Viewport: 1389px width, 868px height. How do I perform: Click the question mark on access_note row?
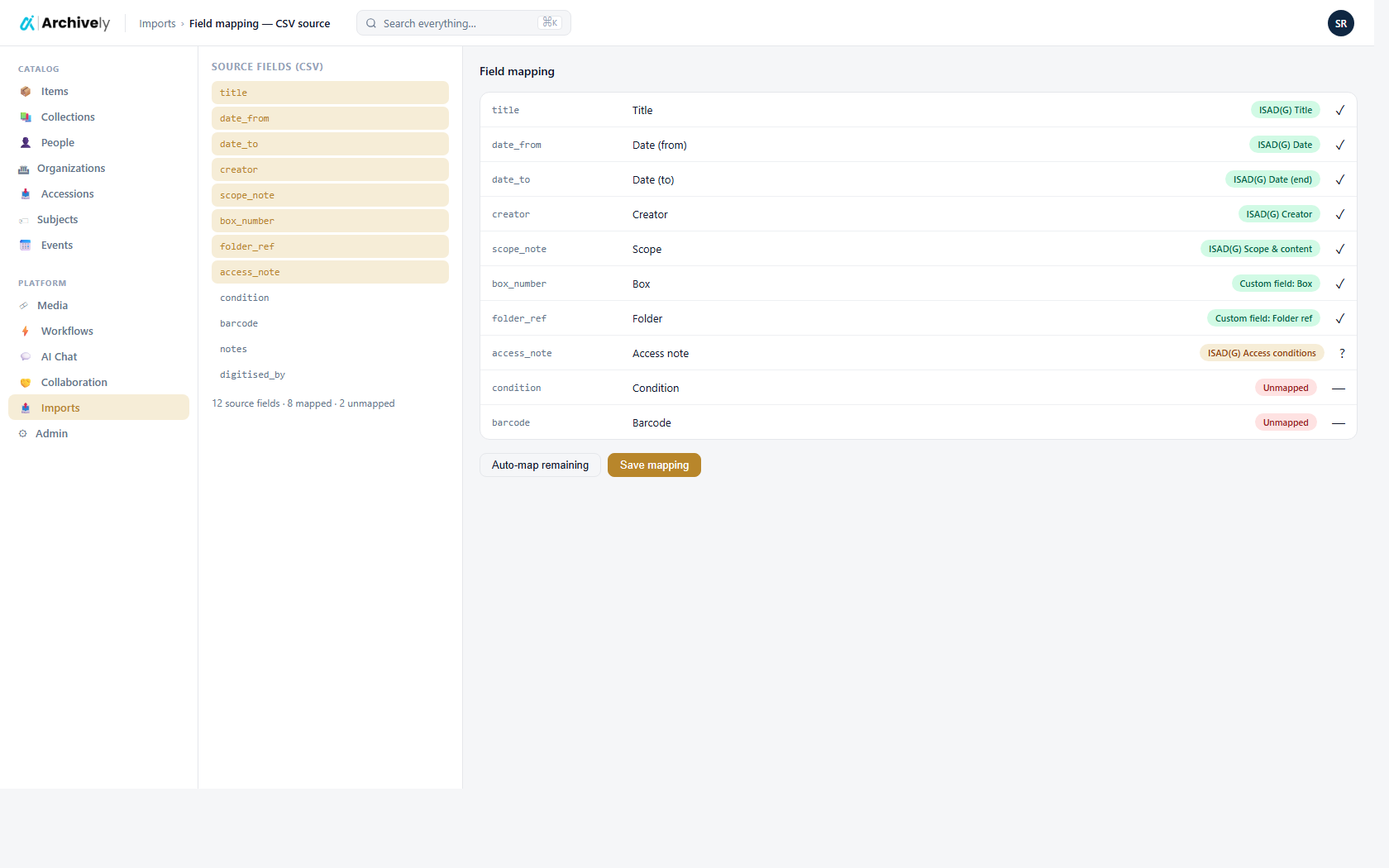(1342, 353)
